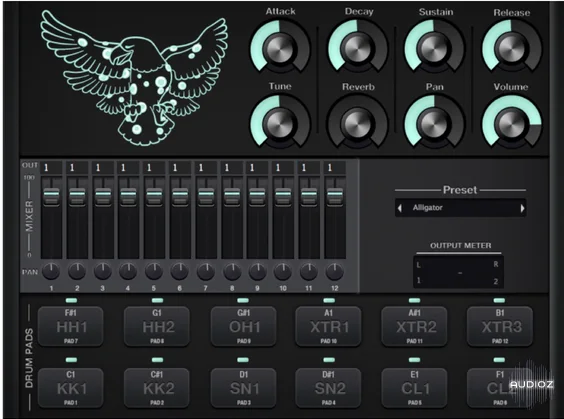Click the pan knob for channel 2

click(77, 271)
